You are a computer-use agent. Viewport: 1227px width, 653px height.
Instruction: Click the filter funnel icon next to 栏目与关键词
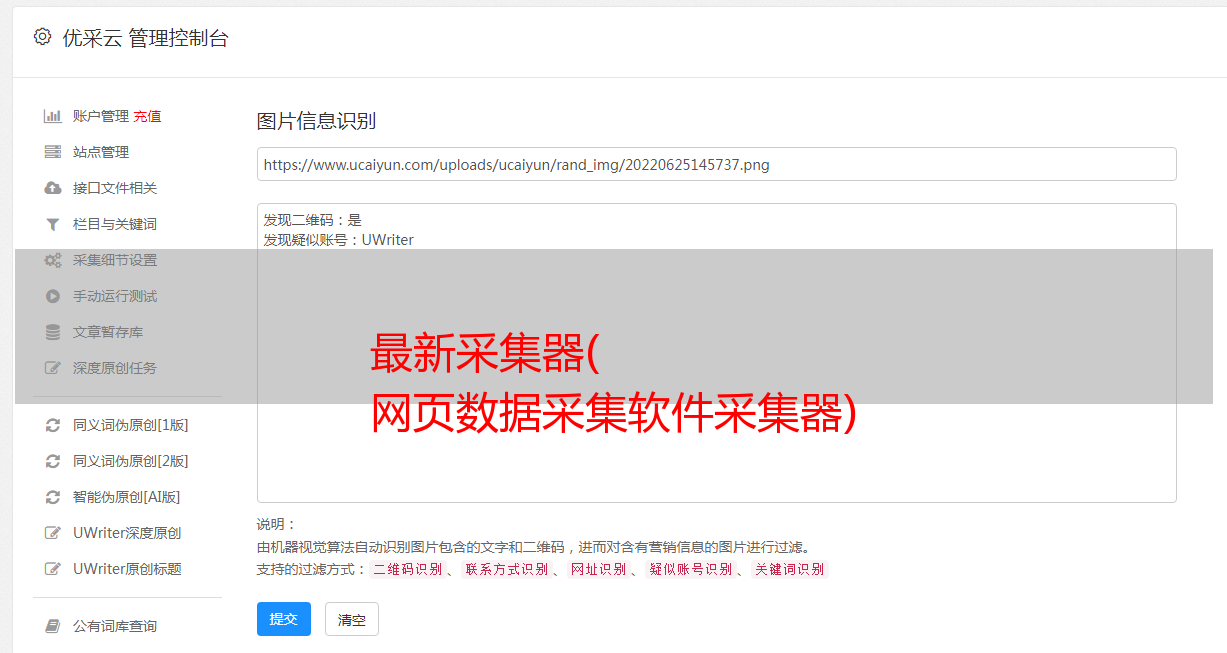click(53, 224)
